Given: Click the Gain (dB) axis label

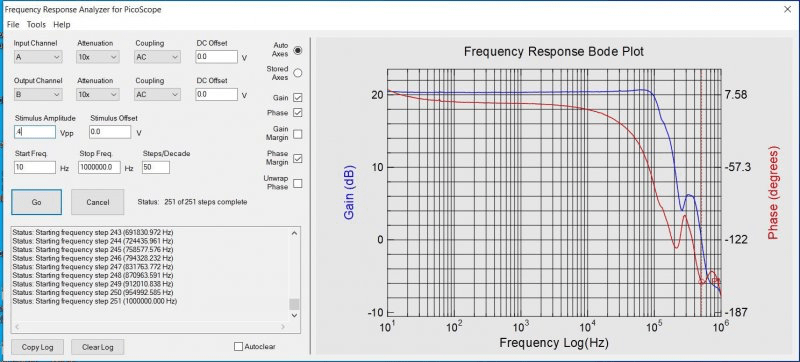Looking at the screenshot, I should click(349, 193).
